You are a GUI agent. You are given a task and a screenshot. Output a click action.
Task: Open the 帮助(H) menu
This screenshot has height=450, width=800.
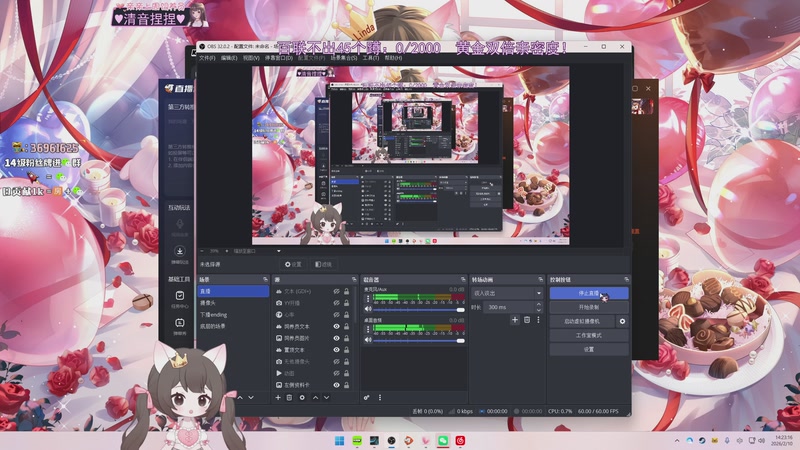click(393, 58)
